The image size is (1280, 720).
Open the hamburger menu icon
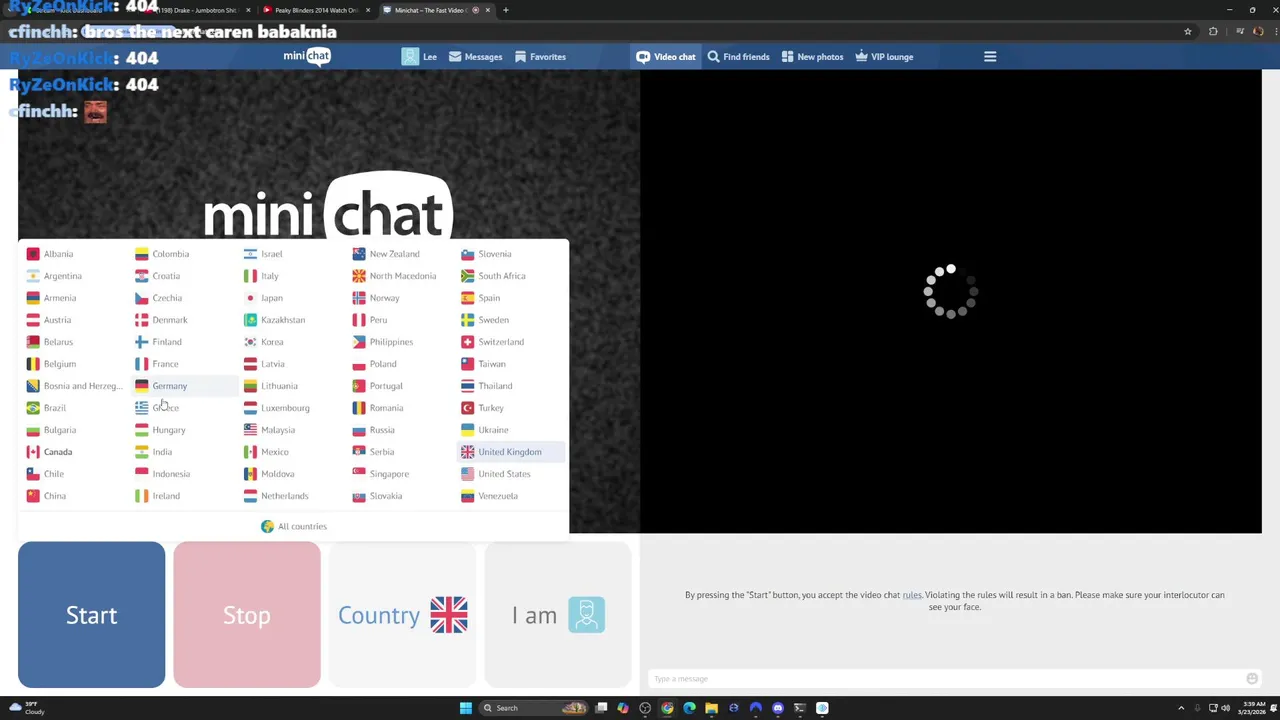[x=990, y=57]
